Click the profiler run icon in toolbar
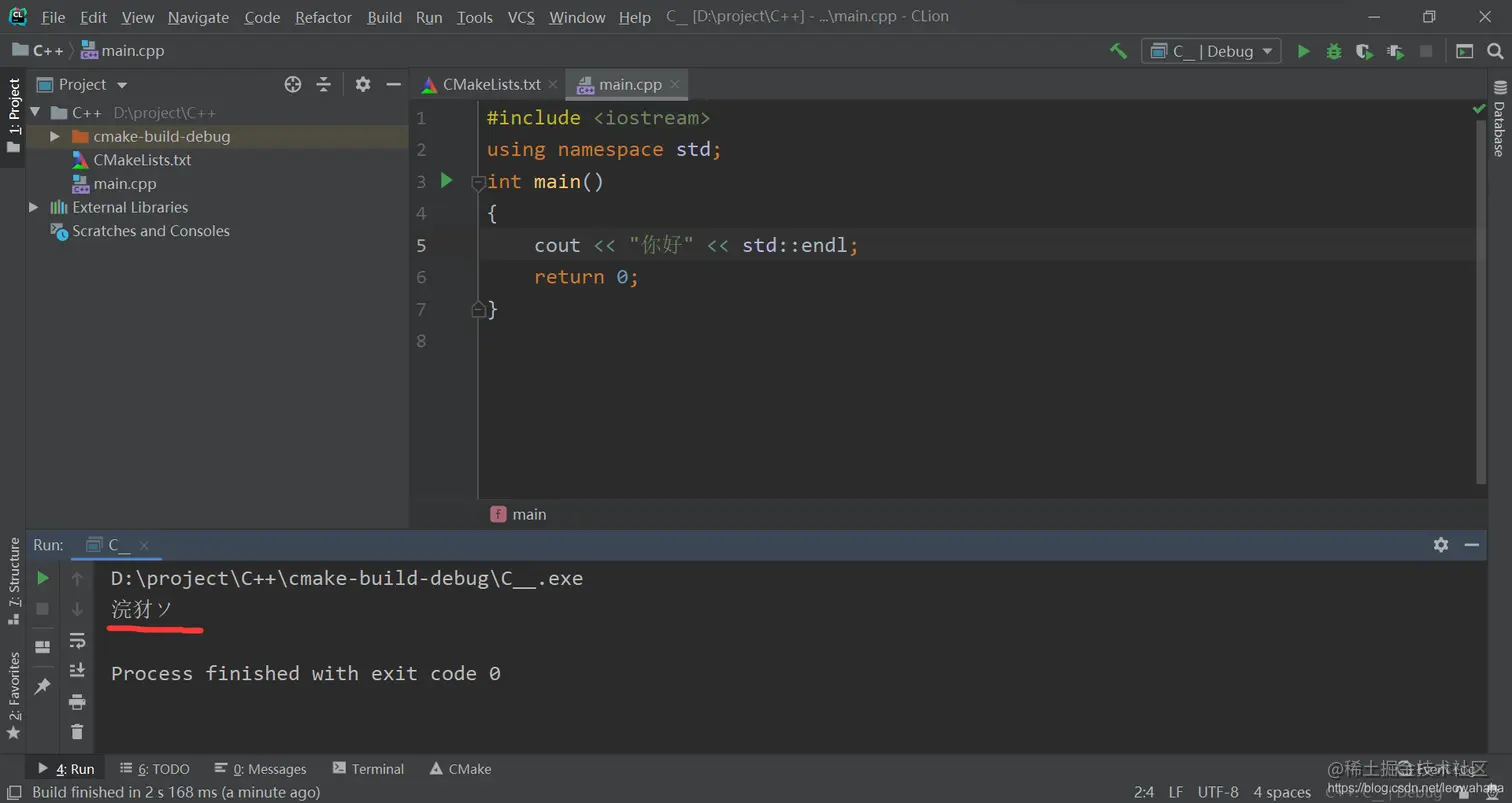This screenshot has height=803, width=1512. (x=1395, y=51)
